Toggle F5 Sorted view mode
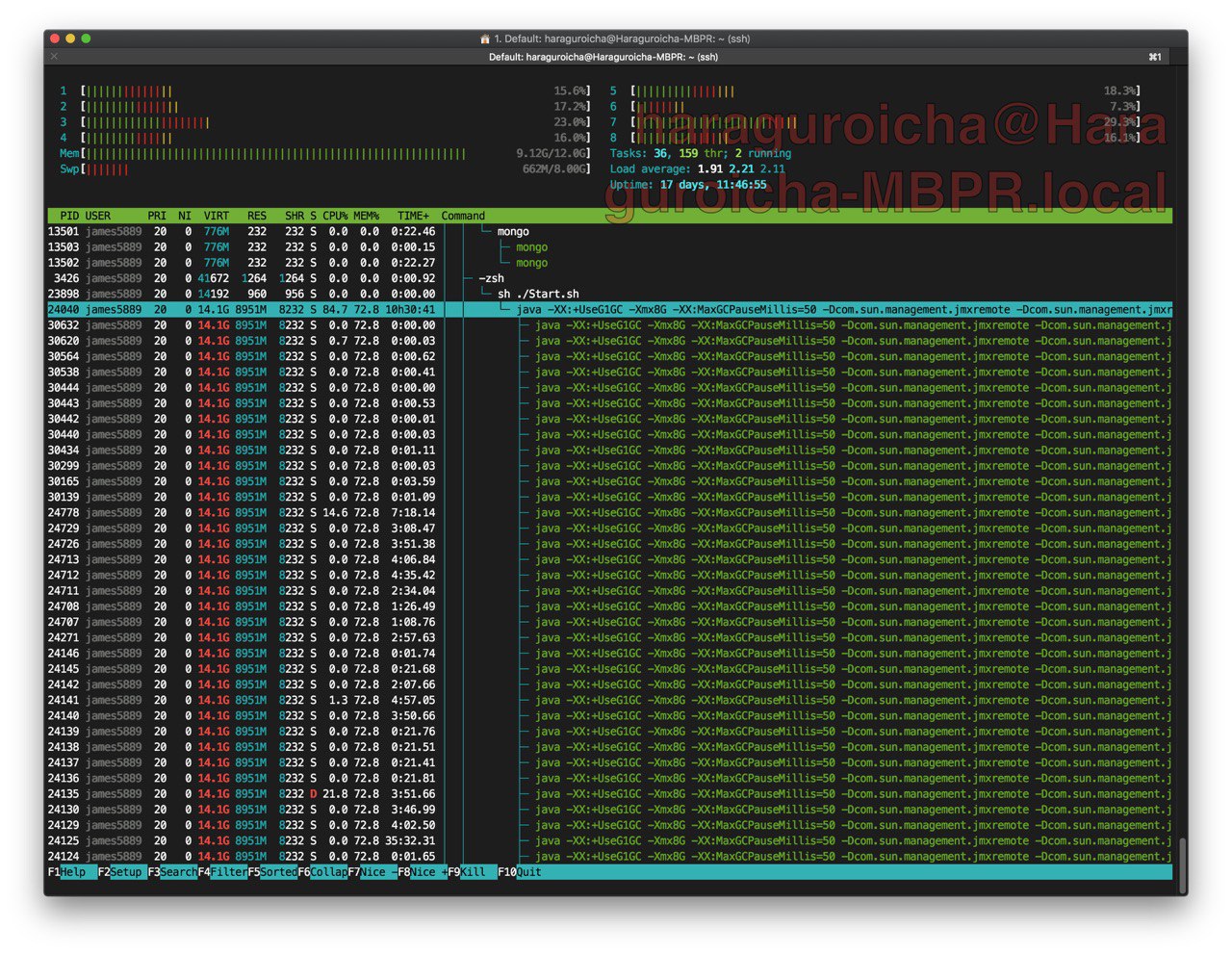The height and width of the screenshot is (954, 1232). coord(272,872)
